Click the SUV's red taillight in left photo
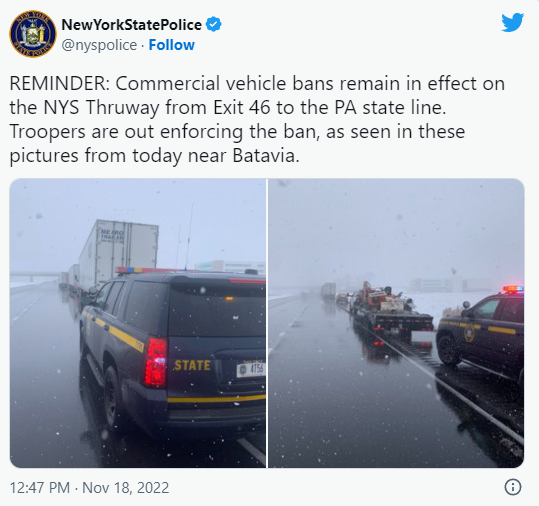 coord(156,361)
